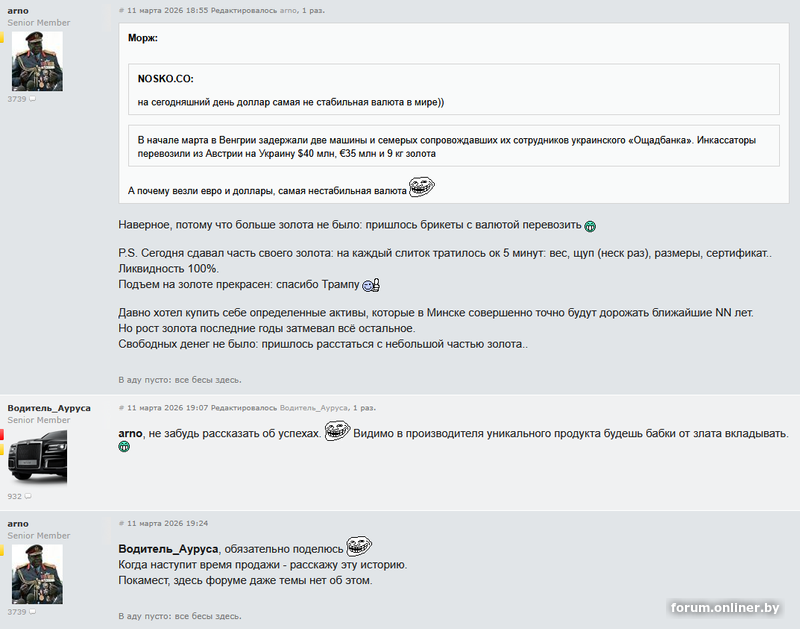Click the trollface after 'рассказать об успехах'
The width and height of the screenshot is (800, 629).
[x=337, y=431]
